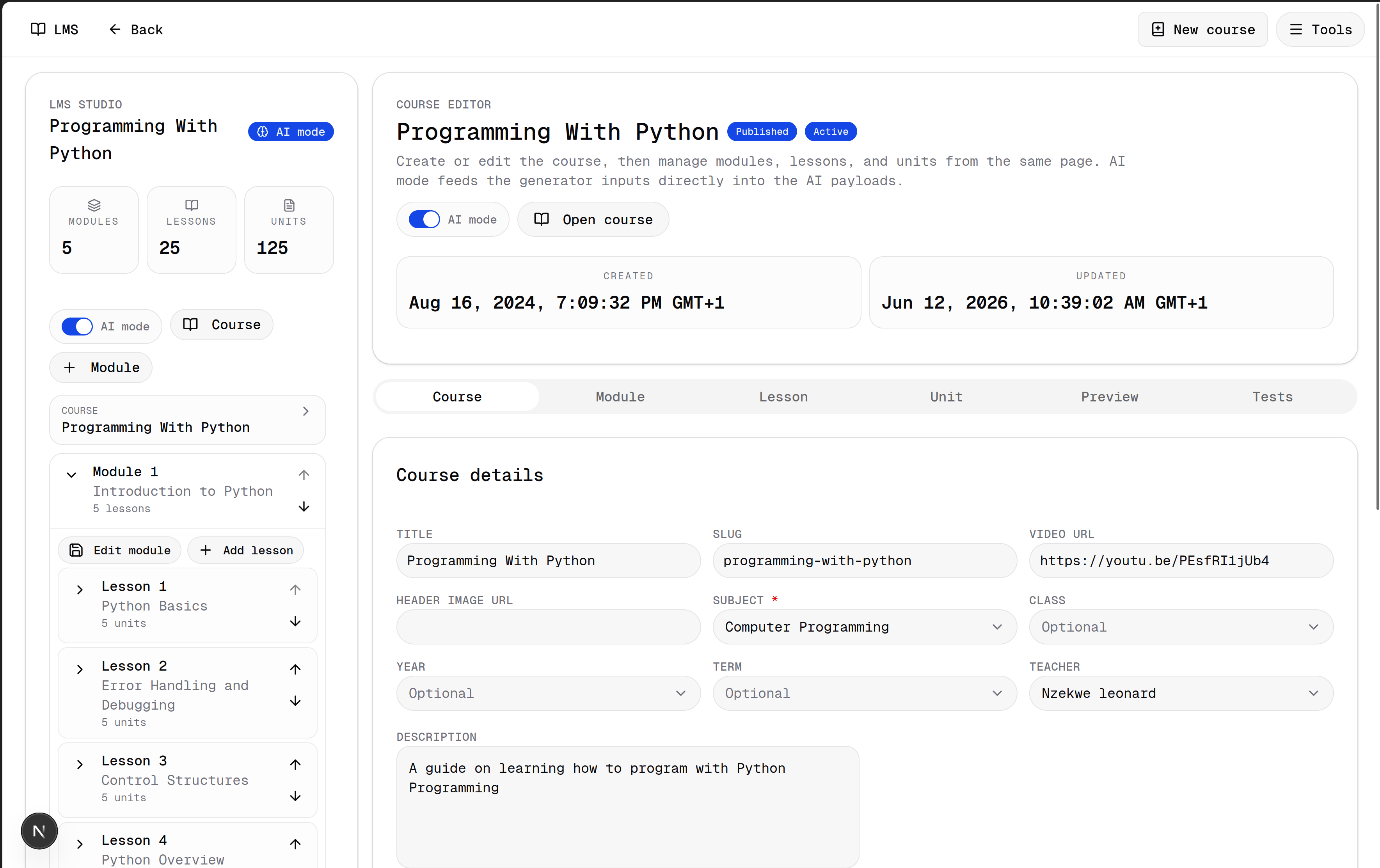Click the Edit module button
Screen dimensions: 1380x868
[120, 550]
